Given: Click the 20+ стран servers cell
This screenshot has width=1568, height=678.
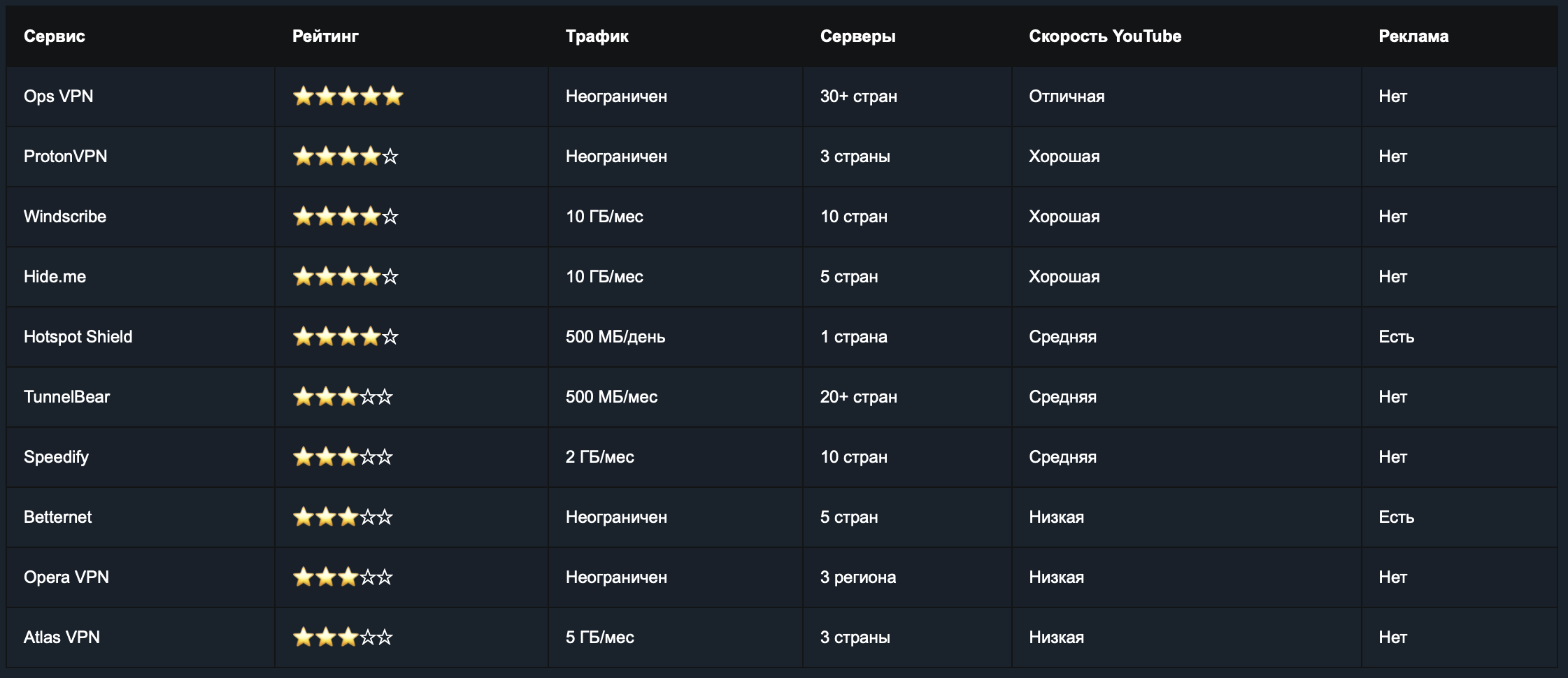Looking at the screenshot, I should (859, 397).
